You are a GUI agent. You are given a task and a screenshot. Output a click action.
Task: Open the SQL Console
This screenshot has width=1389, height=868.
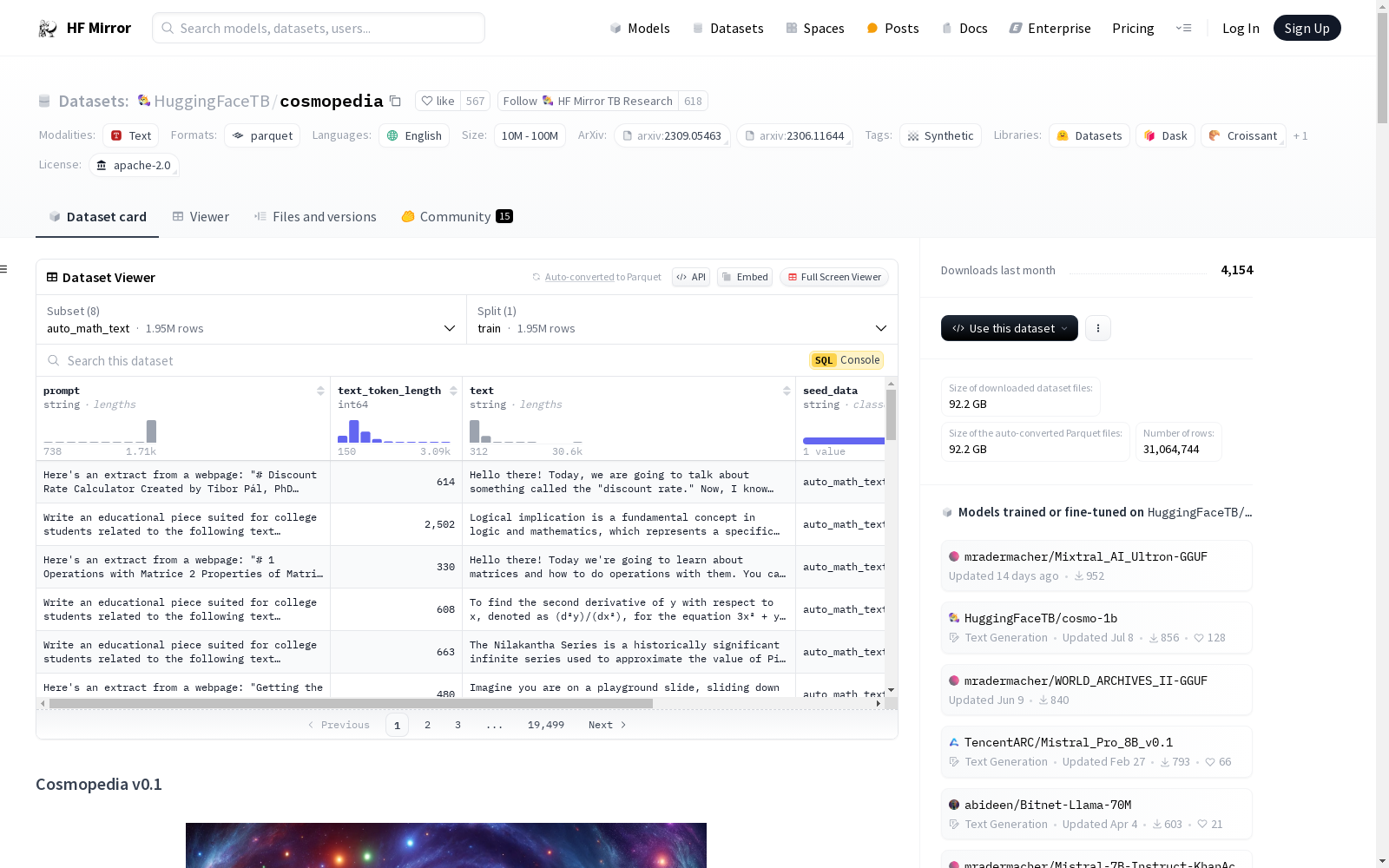point(846,360)
